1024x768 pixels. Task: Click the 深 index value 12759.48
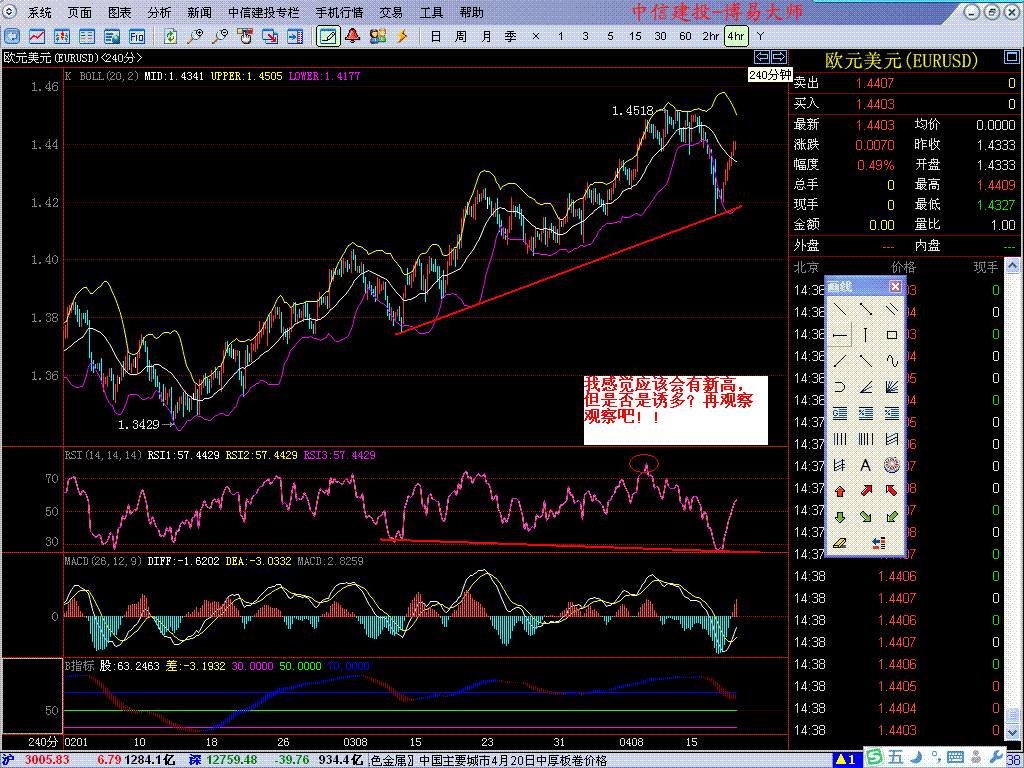coord(230,760)
